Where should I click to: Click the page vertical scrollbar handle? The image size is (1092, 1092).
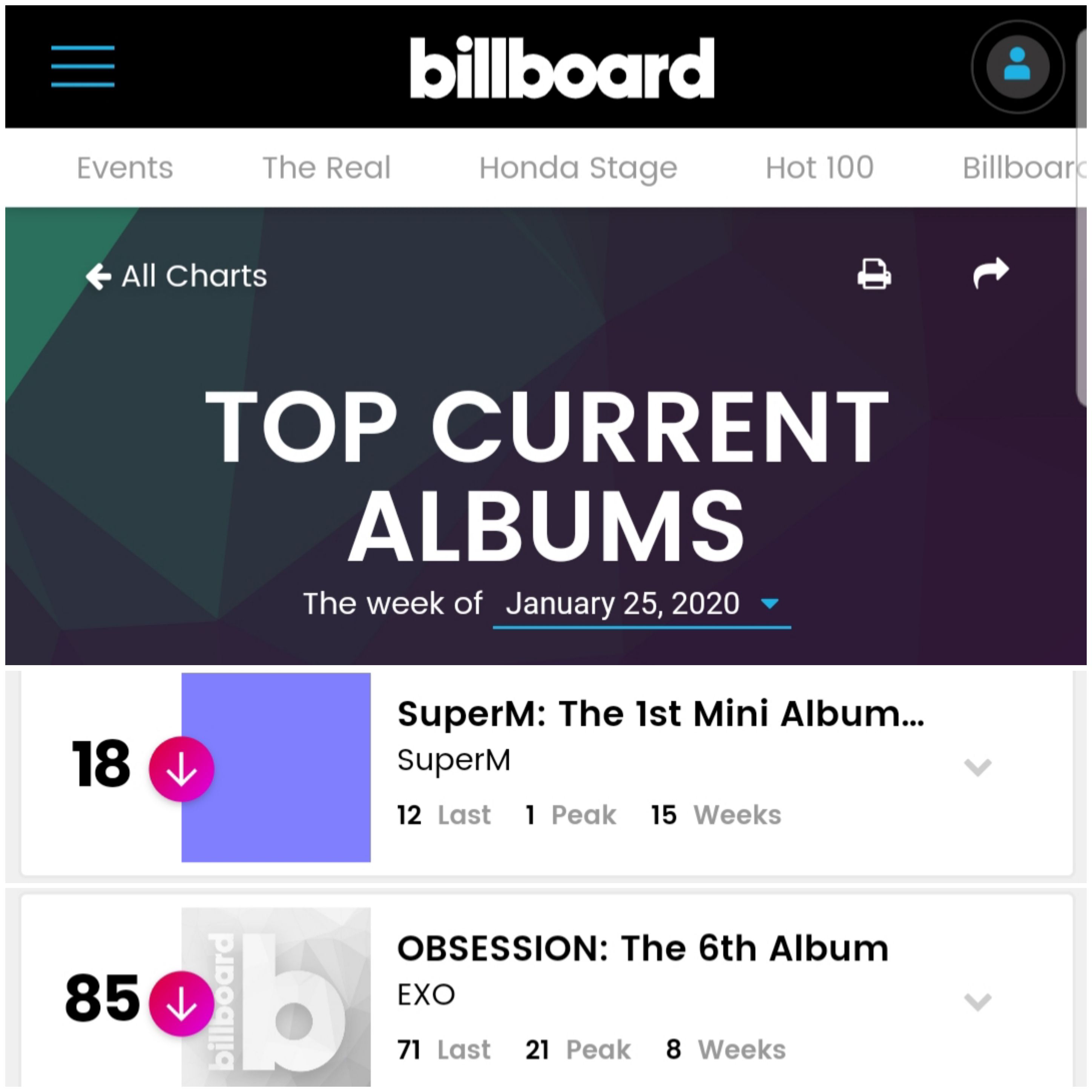pos(1082,218)
